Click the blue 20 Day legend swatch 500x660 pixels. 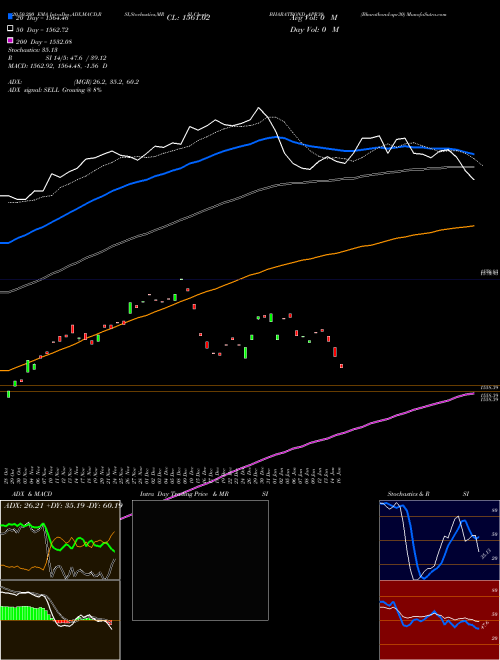point(10,17)
